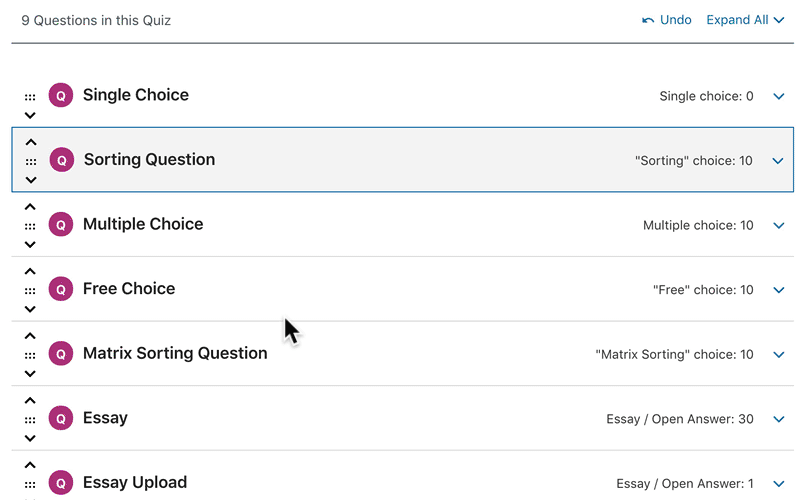Click drag handle for Essay question

click(30, 420)
